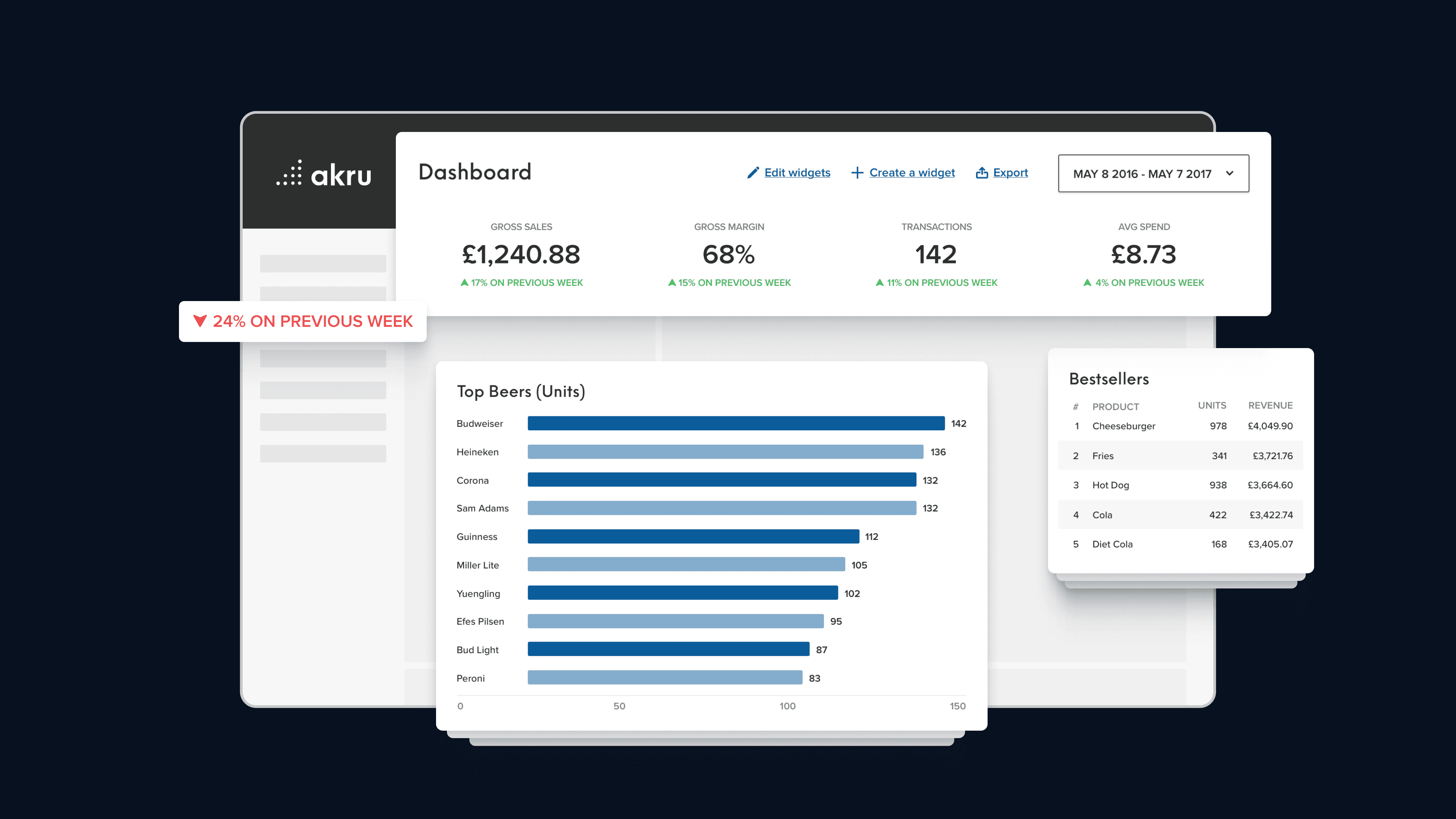Click the plus icon beside Create a widget
Image resolution: width=1456 pixels, height=819 pixels.
(x=857, y=173)
